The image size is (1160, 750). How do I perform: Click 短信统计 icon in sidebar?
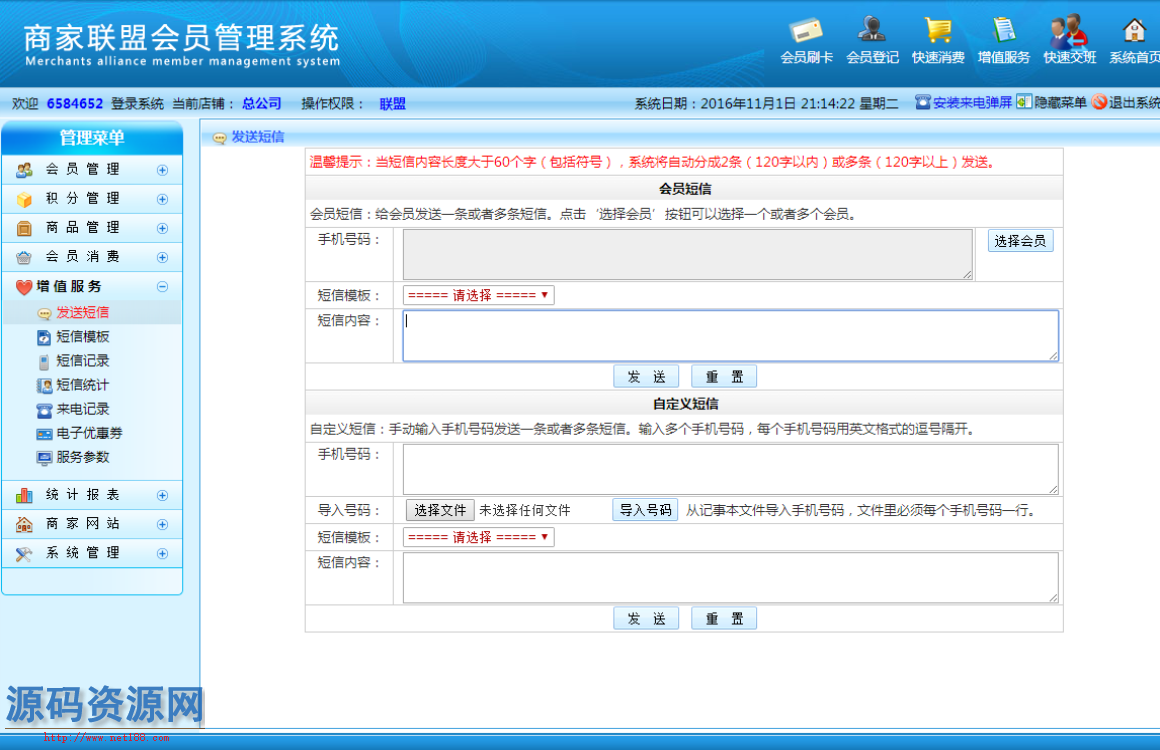coord(44,385)
